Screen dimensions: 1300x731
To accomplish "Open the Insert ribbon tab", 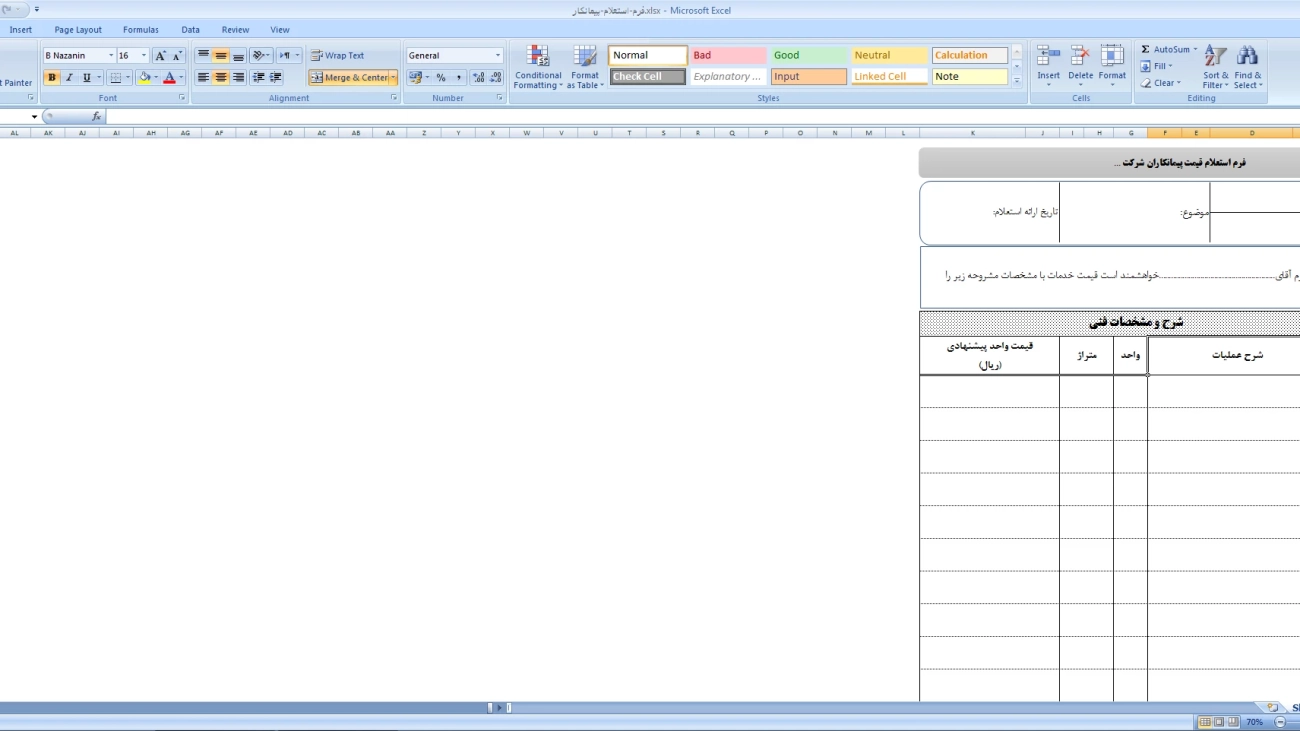I will [x=21, y=30].
